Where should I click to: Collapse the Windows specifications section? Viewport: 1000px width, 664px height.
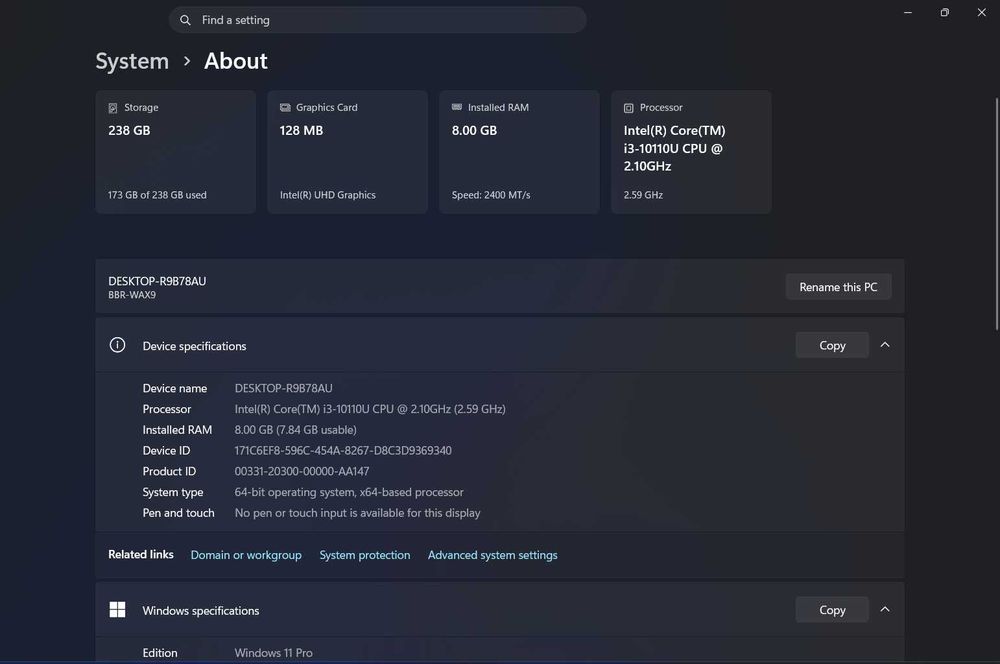coord(885,610)
